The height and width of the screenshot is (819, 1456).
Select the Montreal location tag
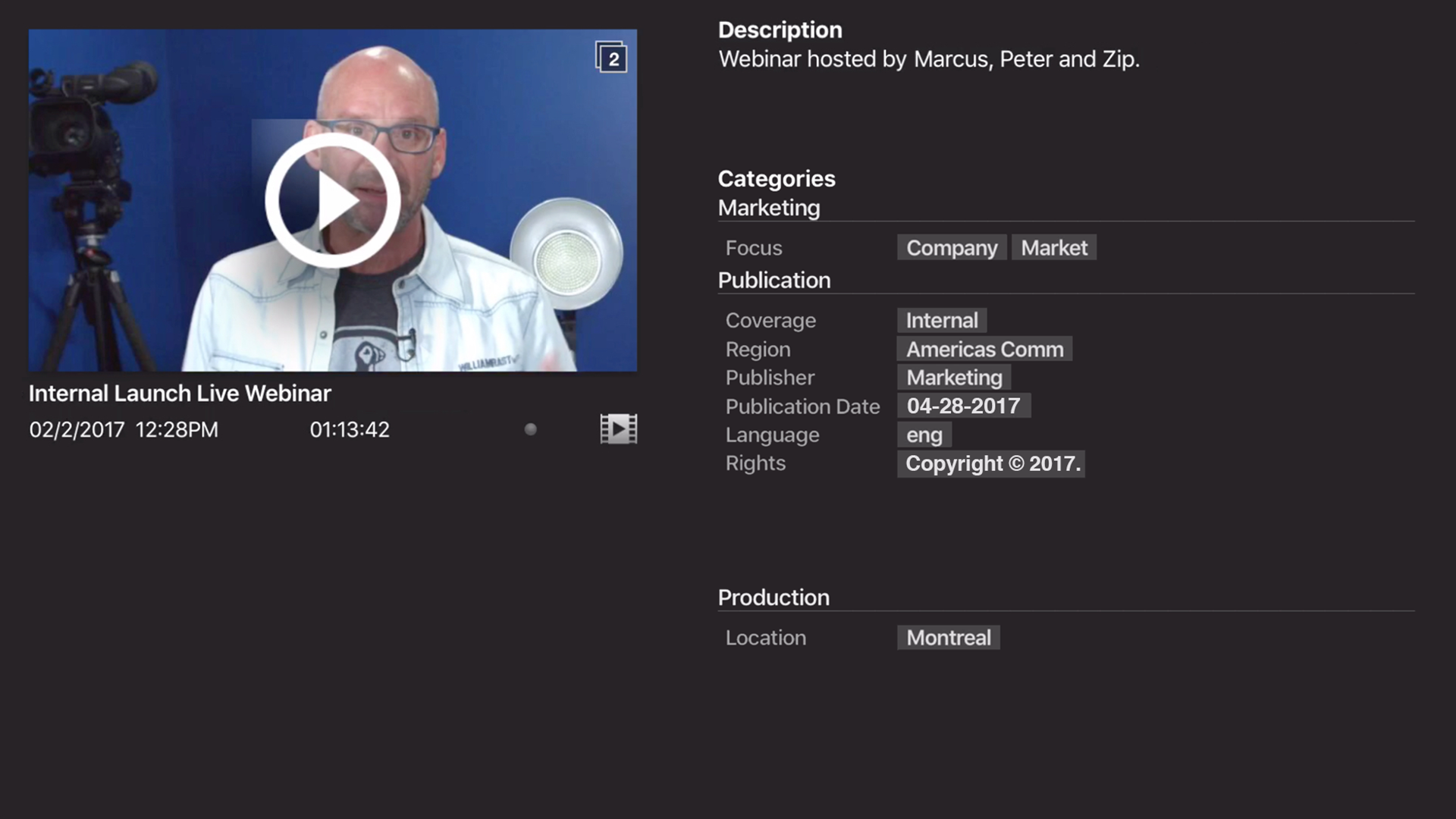click(949, 638)
